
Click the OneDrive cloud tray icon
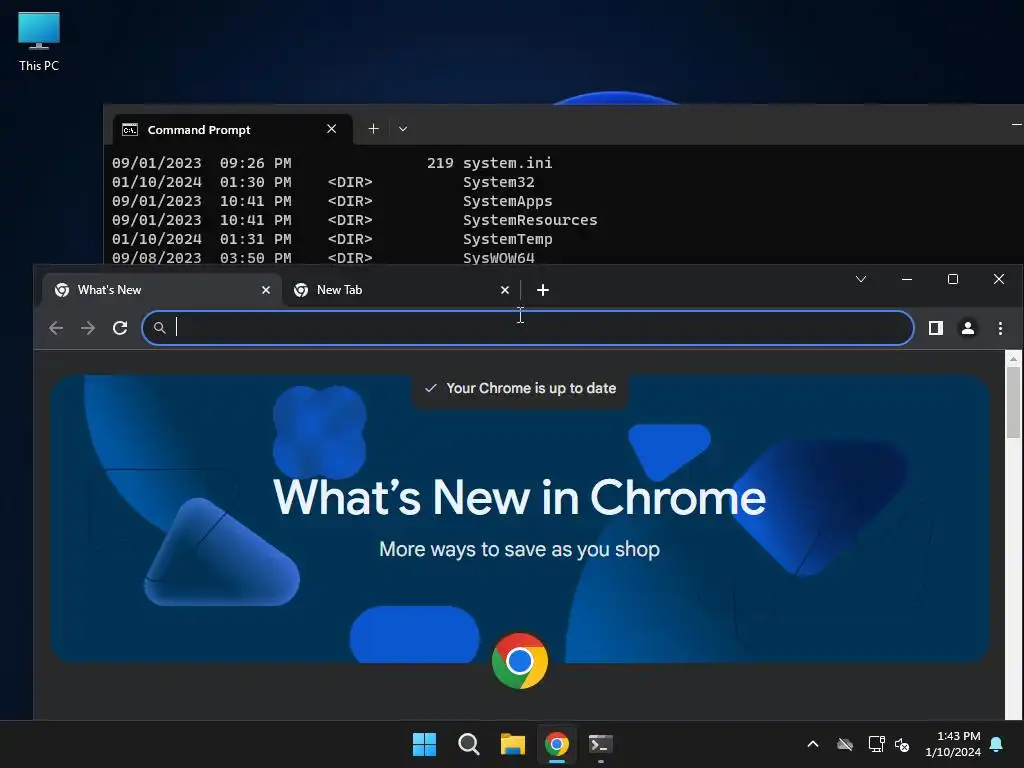845,744
